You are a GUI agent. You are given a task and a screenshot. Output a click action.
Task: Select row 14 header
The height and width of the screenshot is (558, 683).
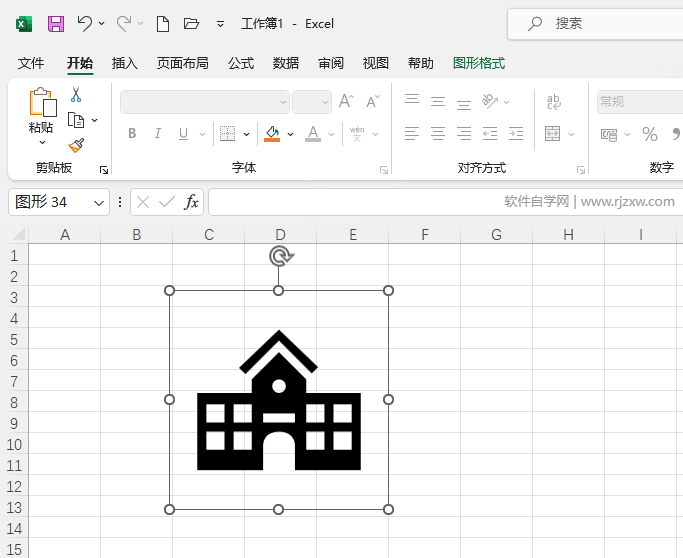pos(14,529)
